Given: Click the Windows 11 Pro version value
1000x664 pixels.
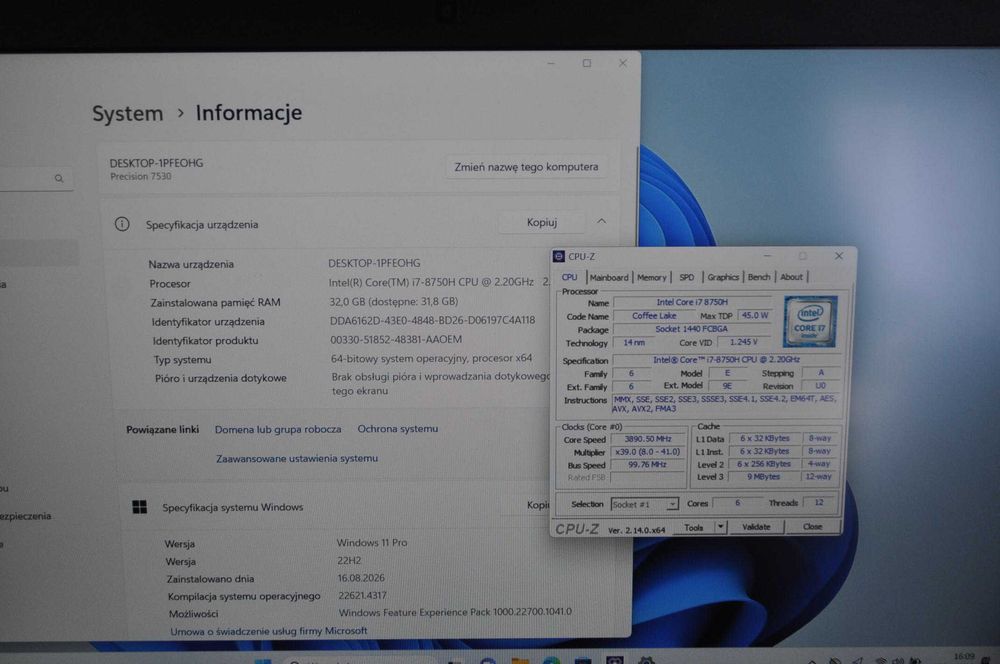Looking at the screenshot, I should tap(372, 543).
